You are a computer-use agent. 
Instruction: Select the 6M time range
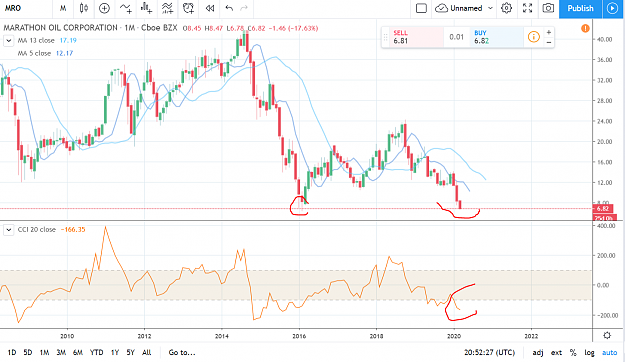[78, 352]
